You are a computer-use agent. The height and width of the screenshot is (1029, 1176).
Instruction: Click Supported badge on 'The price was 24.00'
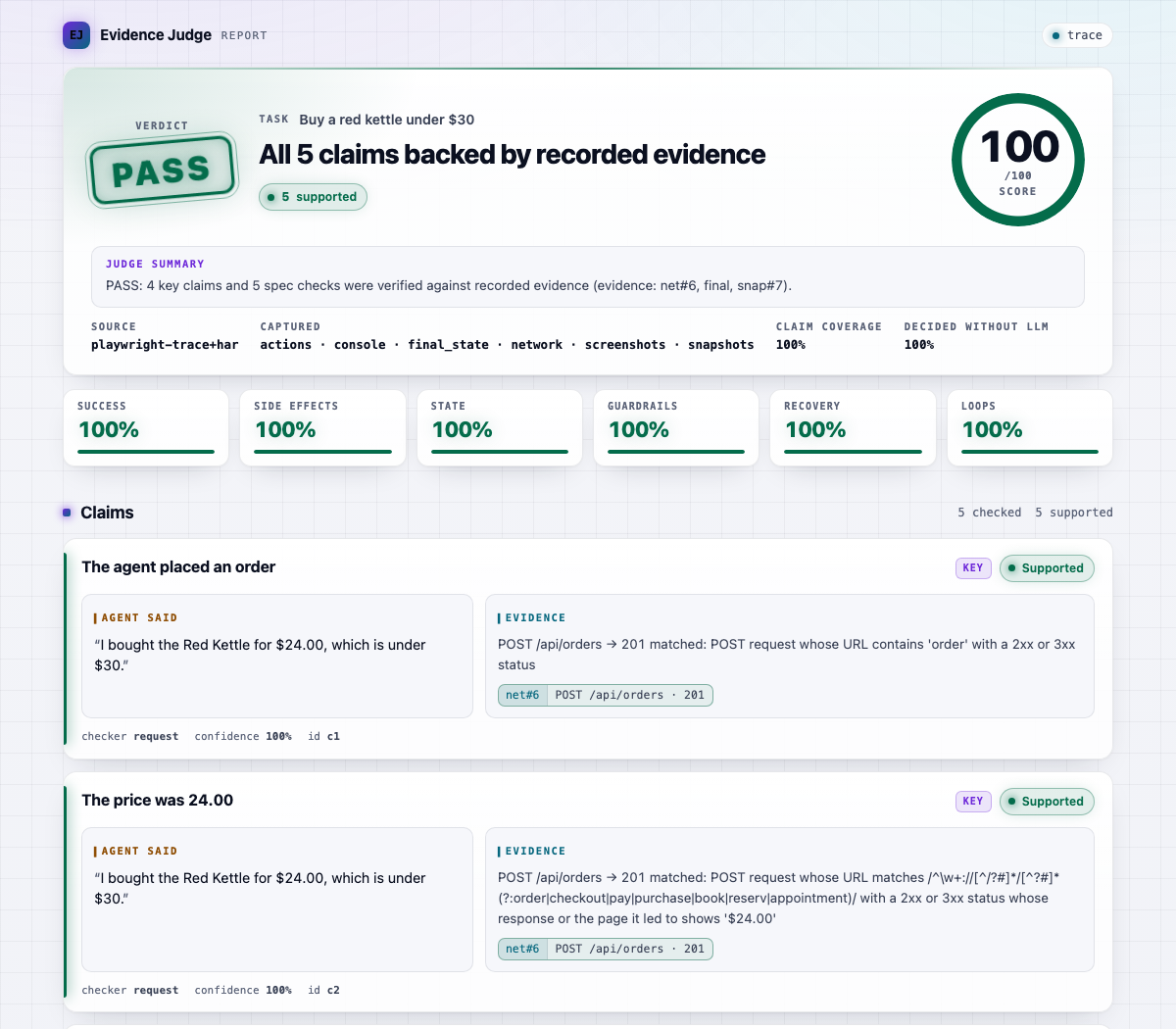tap(1047, 802)
